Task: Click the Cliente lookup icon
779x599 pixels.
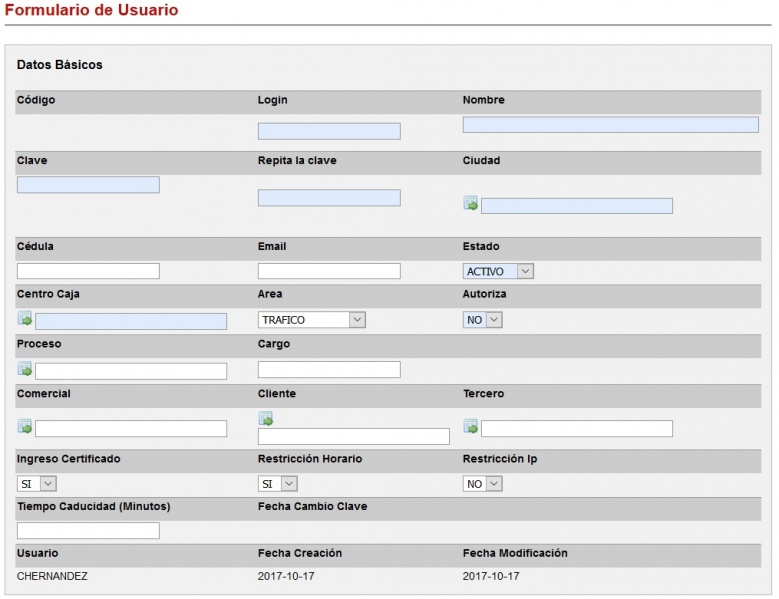Action: click(266, 418)
